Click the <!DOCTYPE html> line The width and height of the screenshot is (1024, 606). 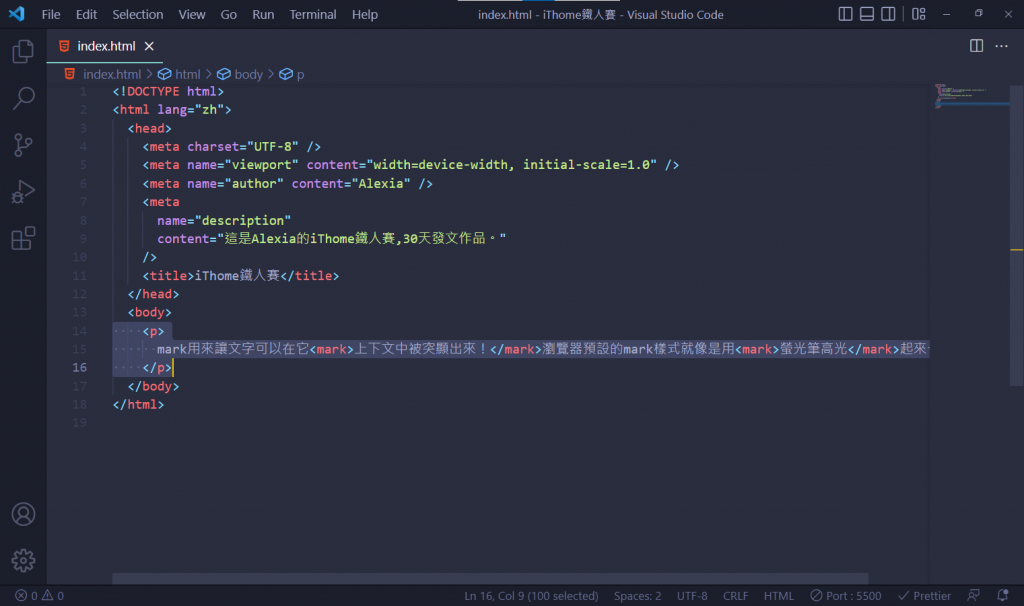(168, 91)
